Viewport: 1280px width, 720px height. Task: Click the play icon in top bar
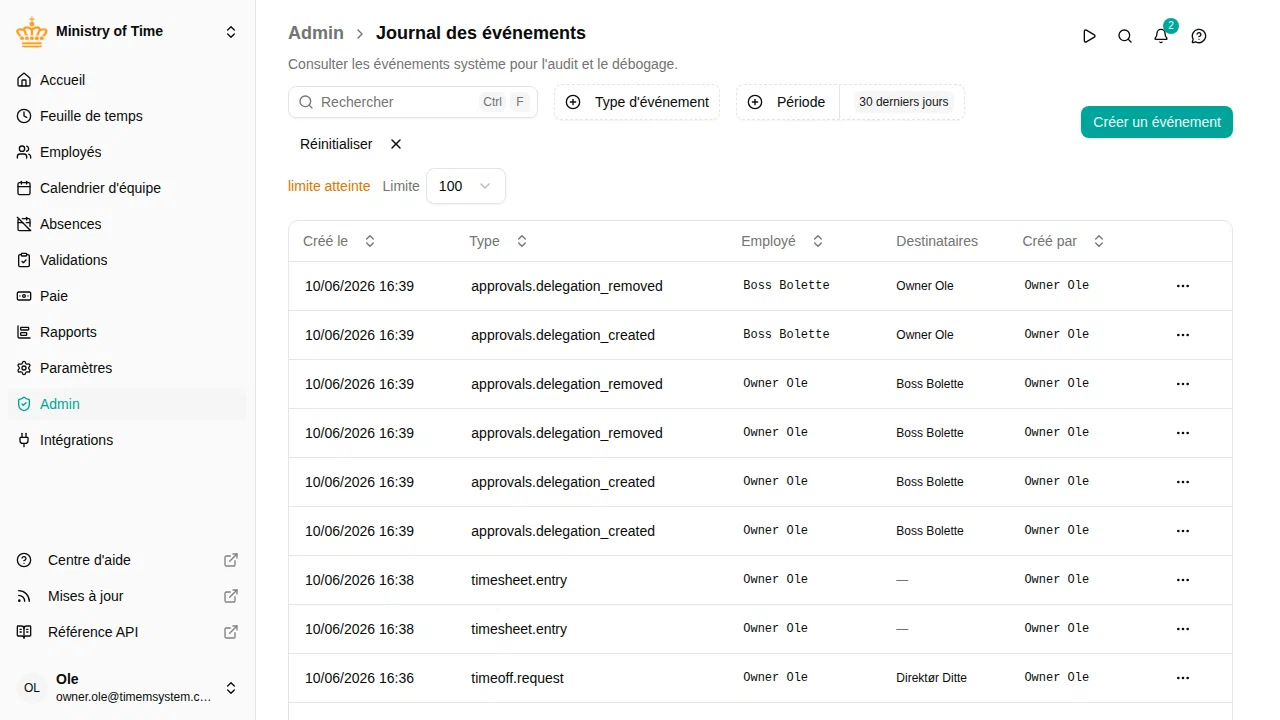click(x=1089, y=36)
